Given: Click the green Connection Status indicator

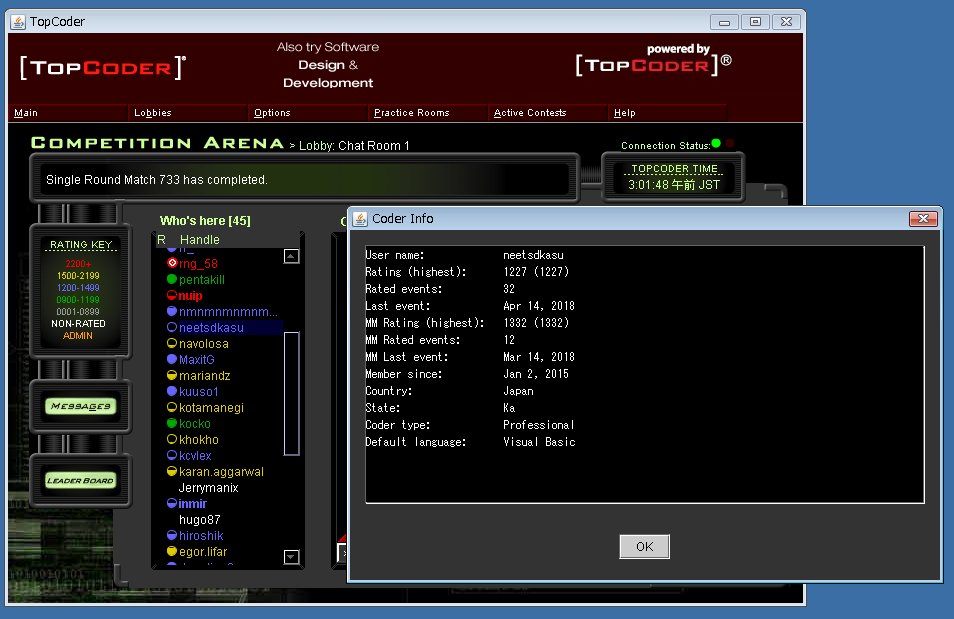Looking at the screenshot, I should 716,144.
